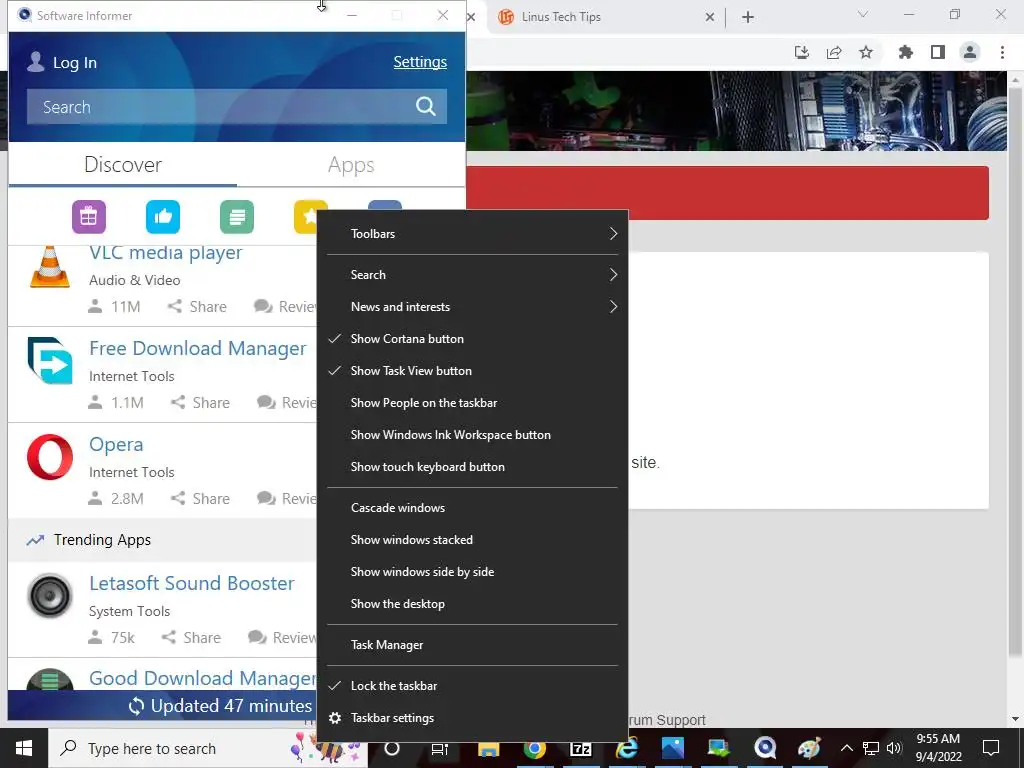Open Task View on the taskbar

[440, 749]
